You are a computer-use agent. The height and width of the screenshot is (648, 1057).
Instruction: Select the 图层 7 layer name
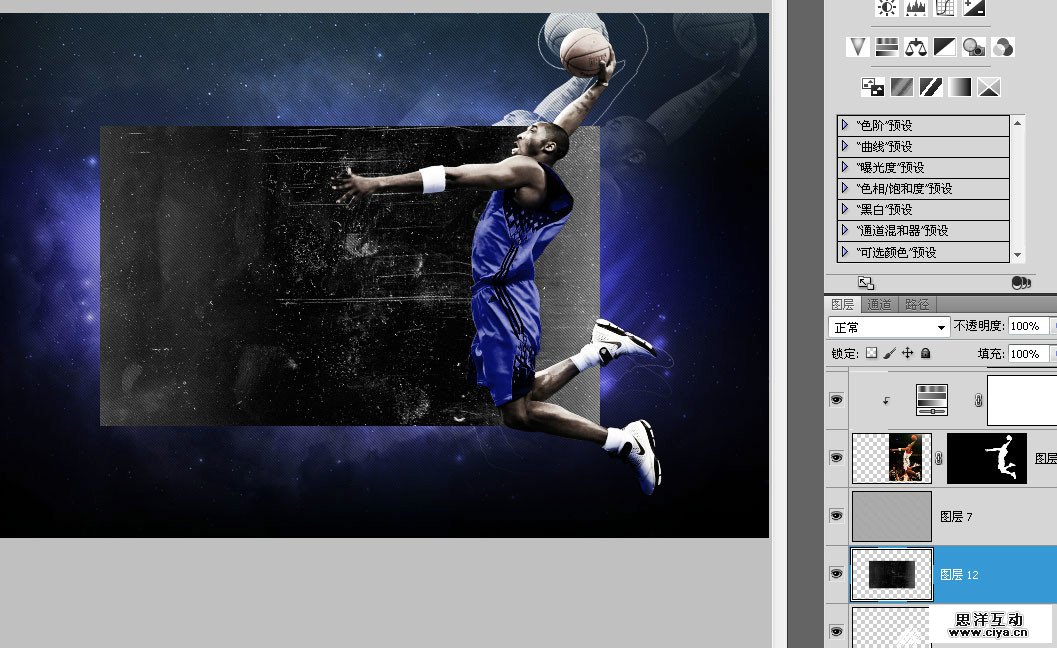tap(956, 517)
